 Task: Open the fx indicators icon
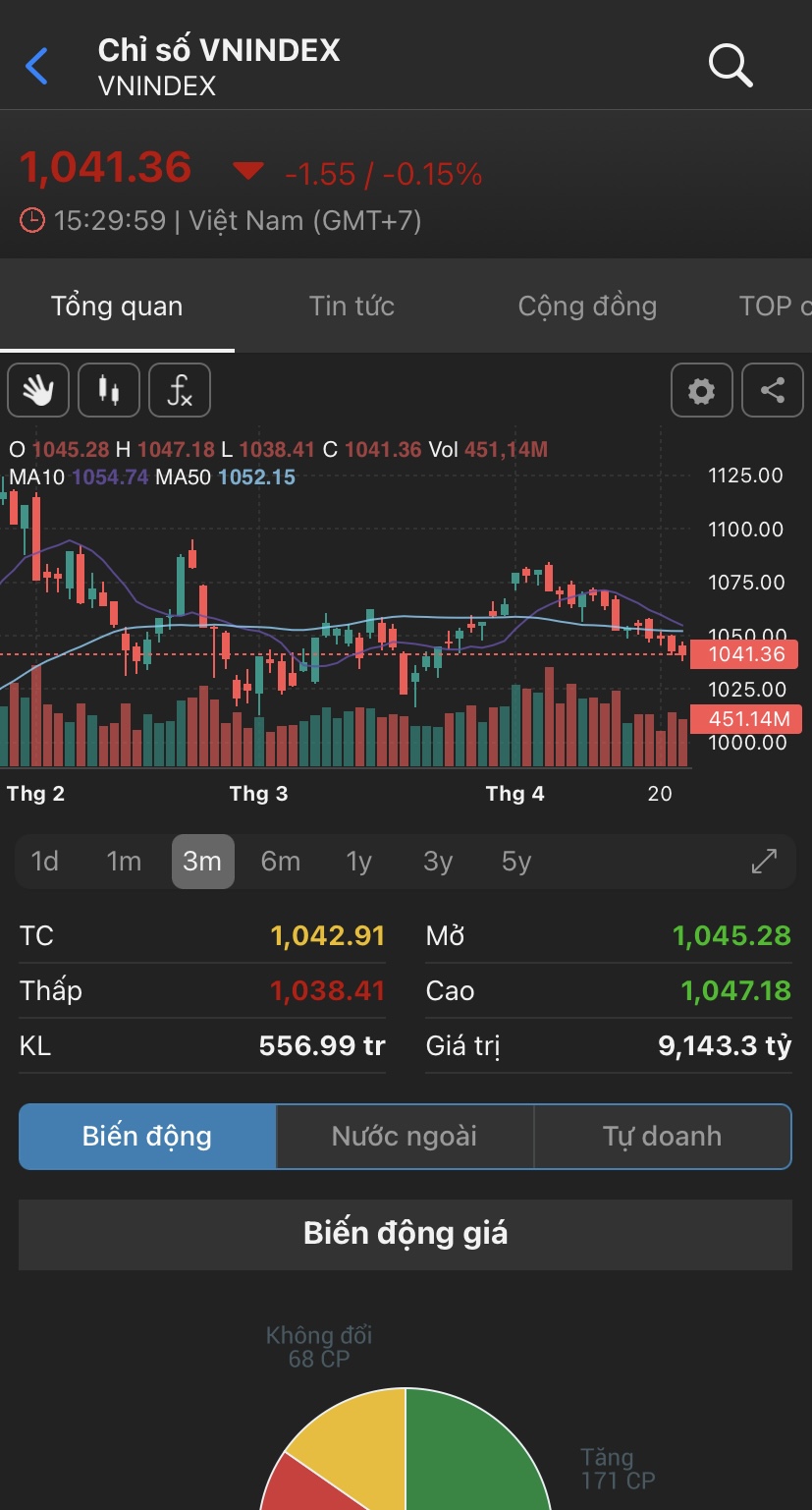[x=180, y=391]
